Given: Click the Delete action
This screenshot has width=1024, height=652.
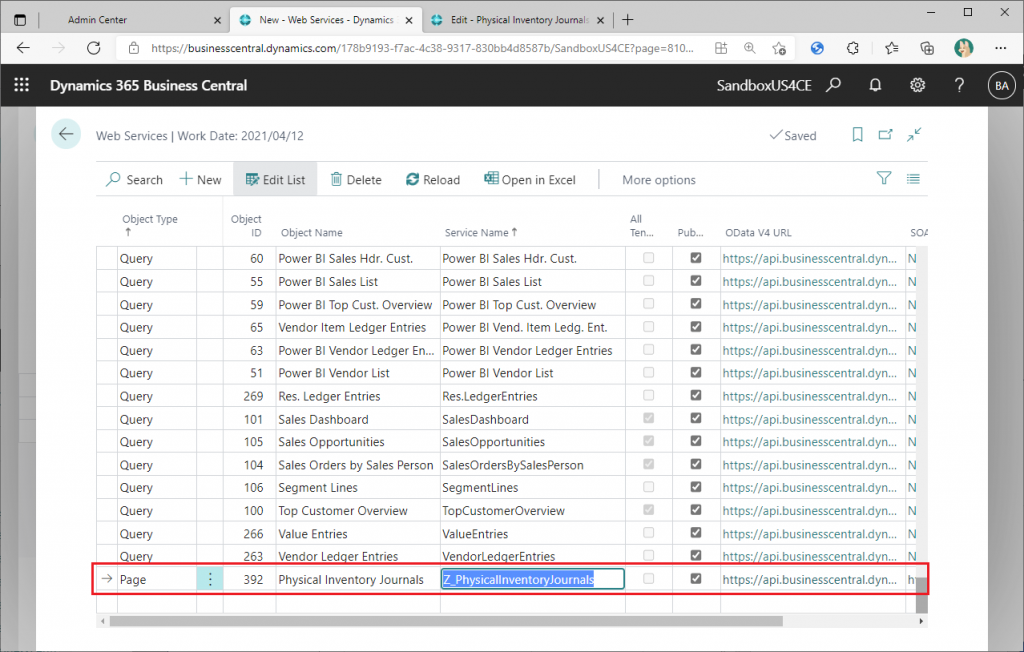Looking at the screenshot, I should [356, 180].
